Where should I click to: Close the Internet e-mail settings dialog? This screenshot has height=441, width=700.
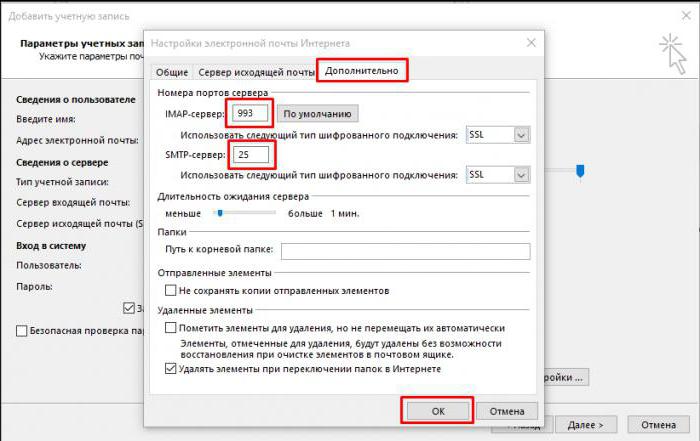click(529, 42)
